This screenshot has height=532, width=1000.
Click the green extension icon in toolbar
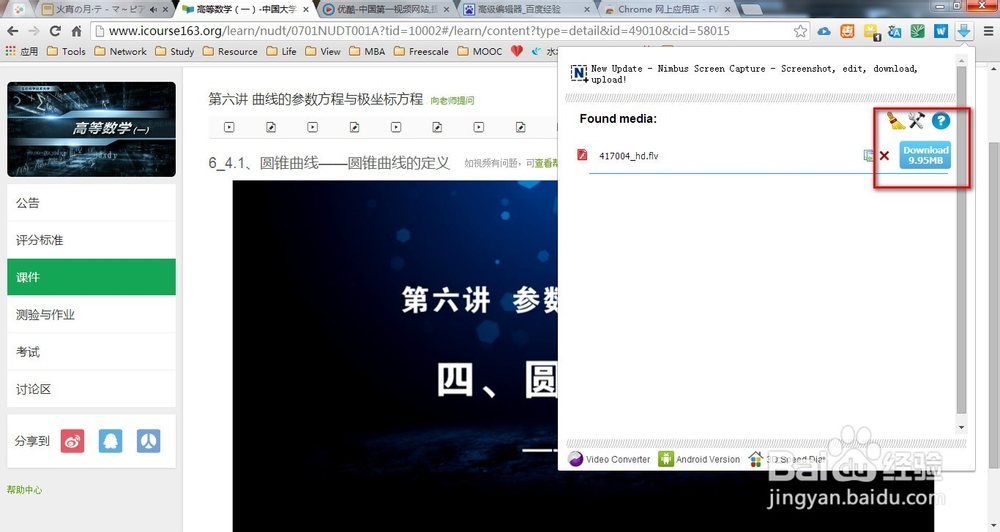tap(917, 31)
